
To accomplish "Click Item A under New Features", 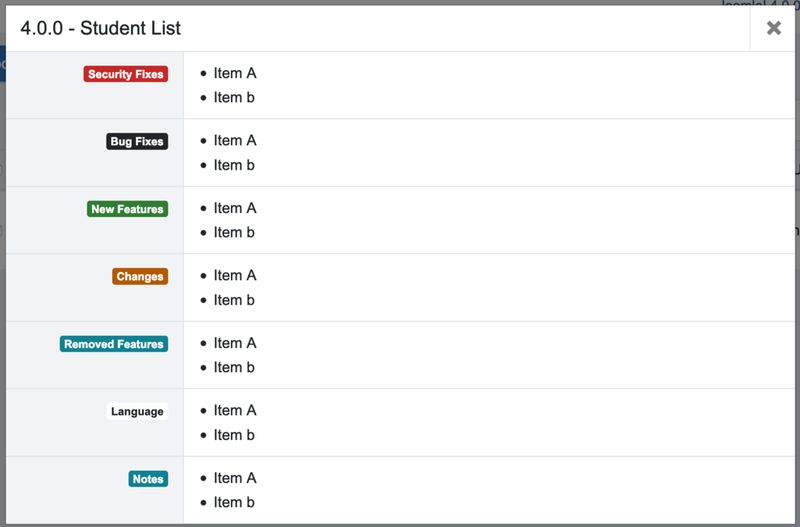I will pos(235,208).
